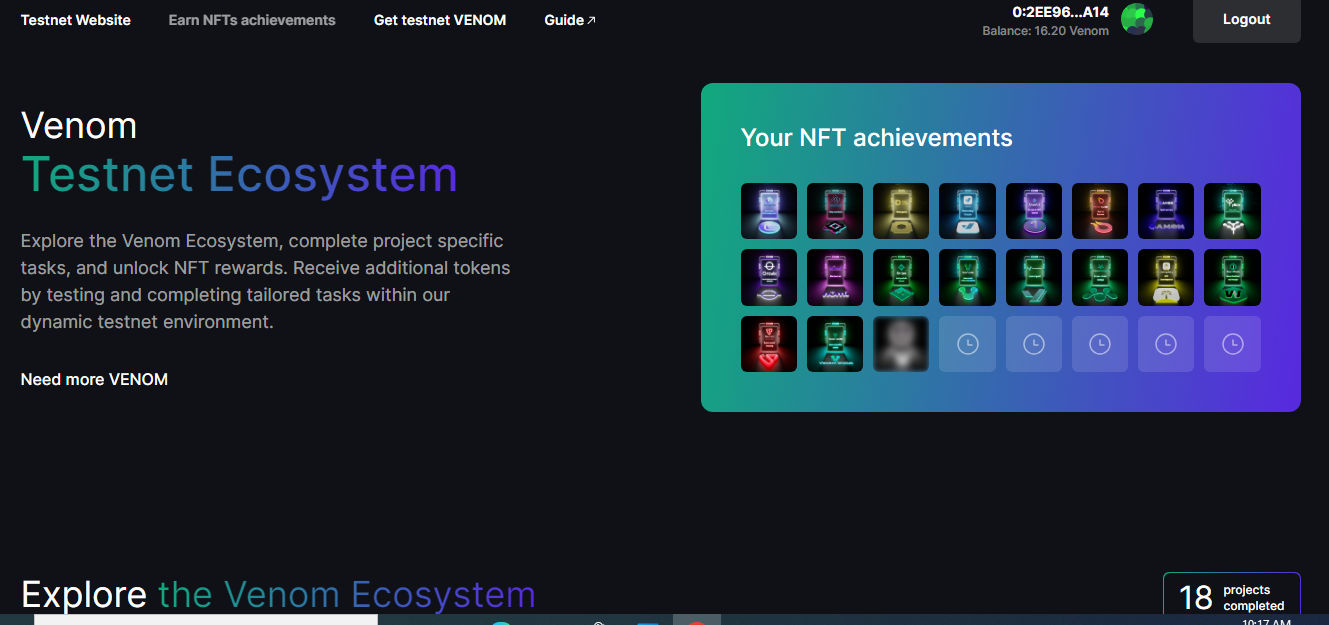
Task: Open the orange swirl logo NFT badge
Action: coord(1100,211)
